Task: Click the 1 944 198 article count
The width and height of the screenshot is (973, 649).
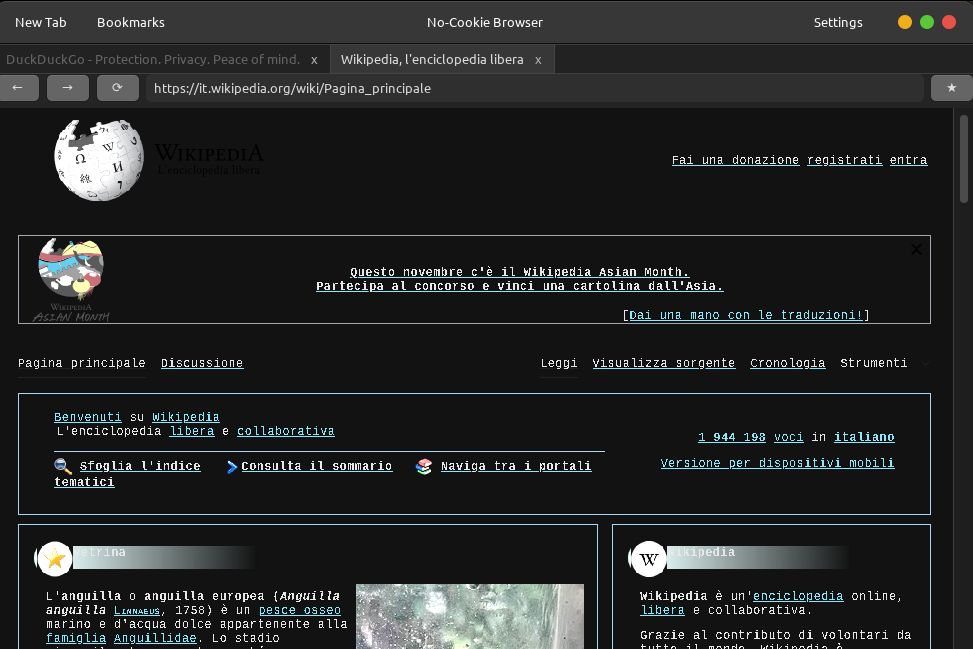Action: coord(732,437)
